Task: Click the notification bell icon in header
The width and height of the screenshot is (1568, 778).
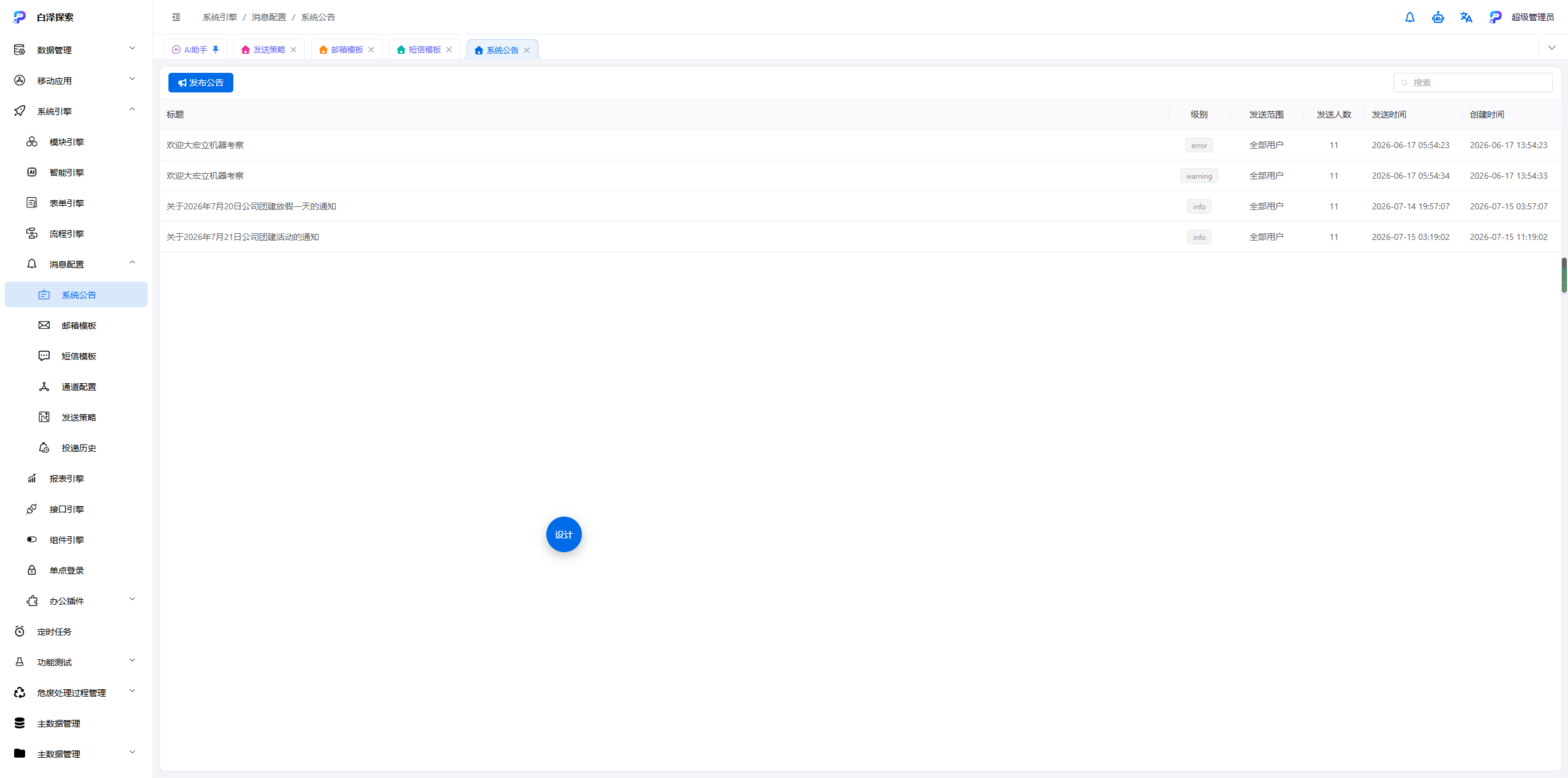Action: (x=1410, y=17)
